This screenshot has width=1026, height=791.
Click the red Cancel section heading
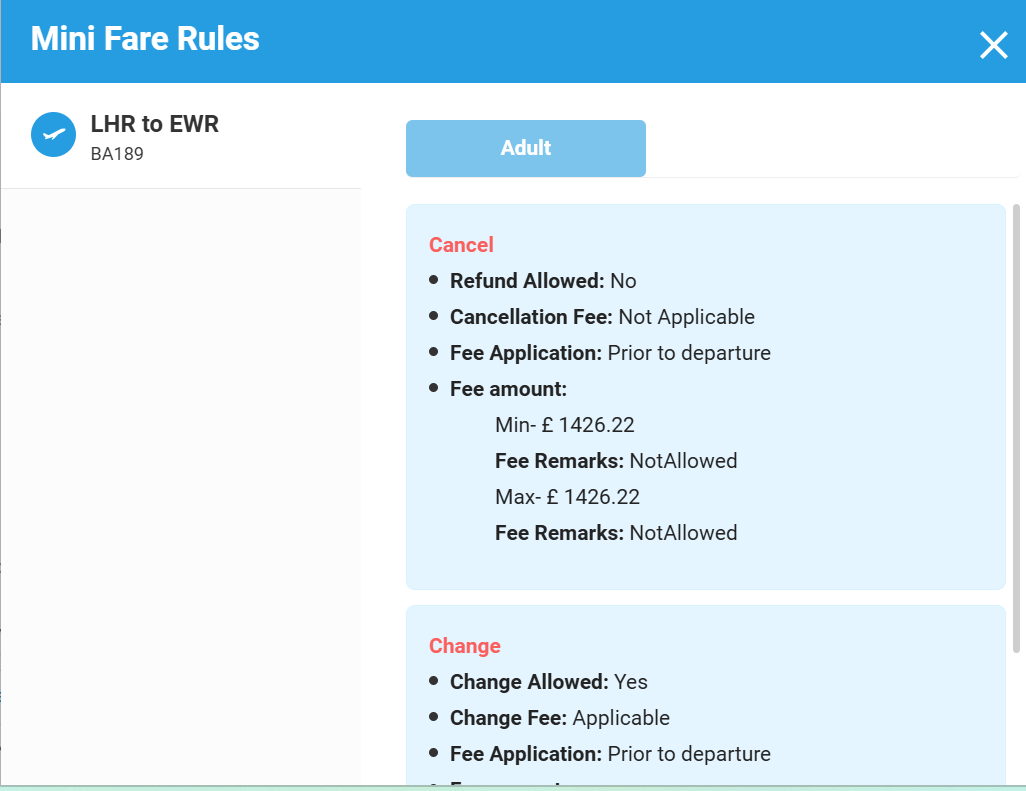pyautogui.click(x=461, y=245)
